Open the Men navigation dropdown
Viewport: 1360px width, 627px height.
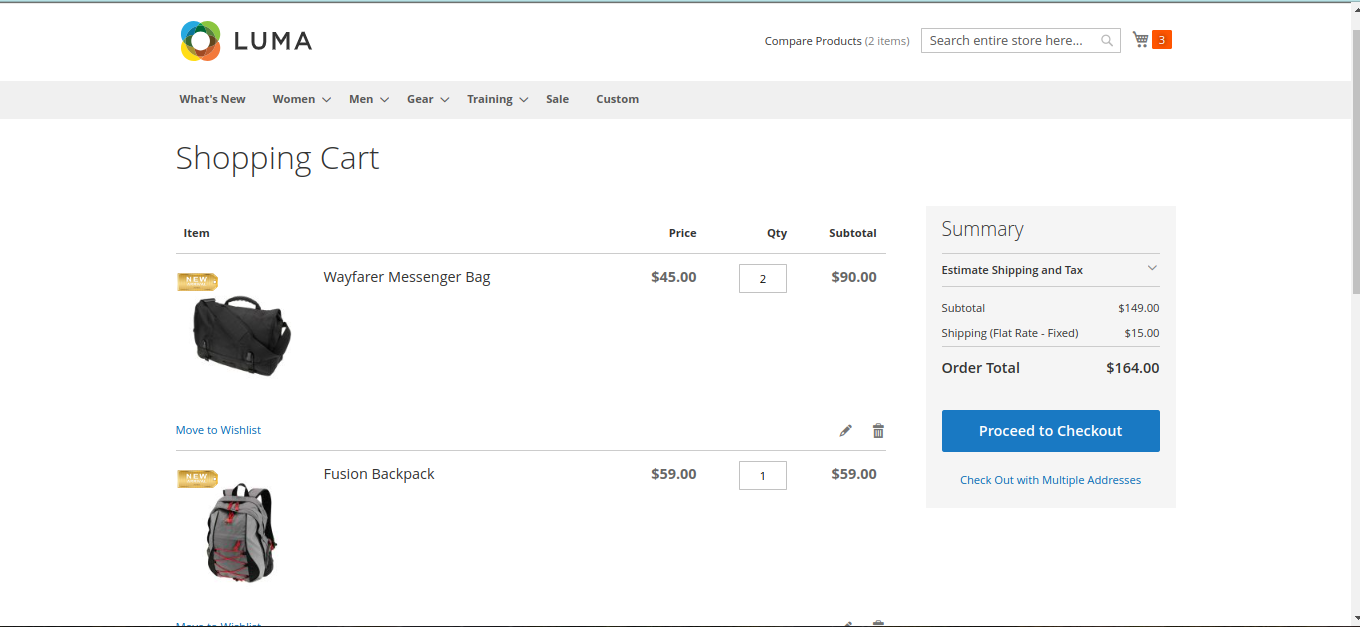pos(368,99)
